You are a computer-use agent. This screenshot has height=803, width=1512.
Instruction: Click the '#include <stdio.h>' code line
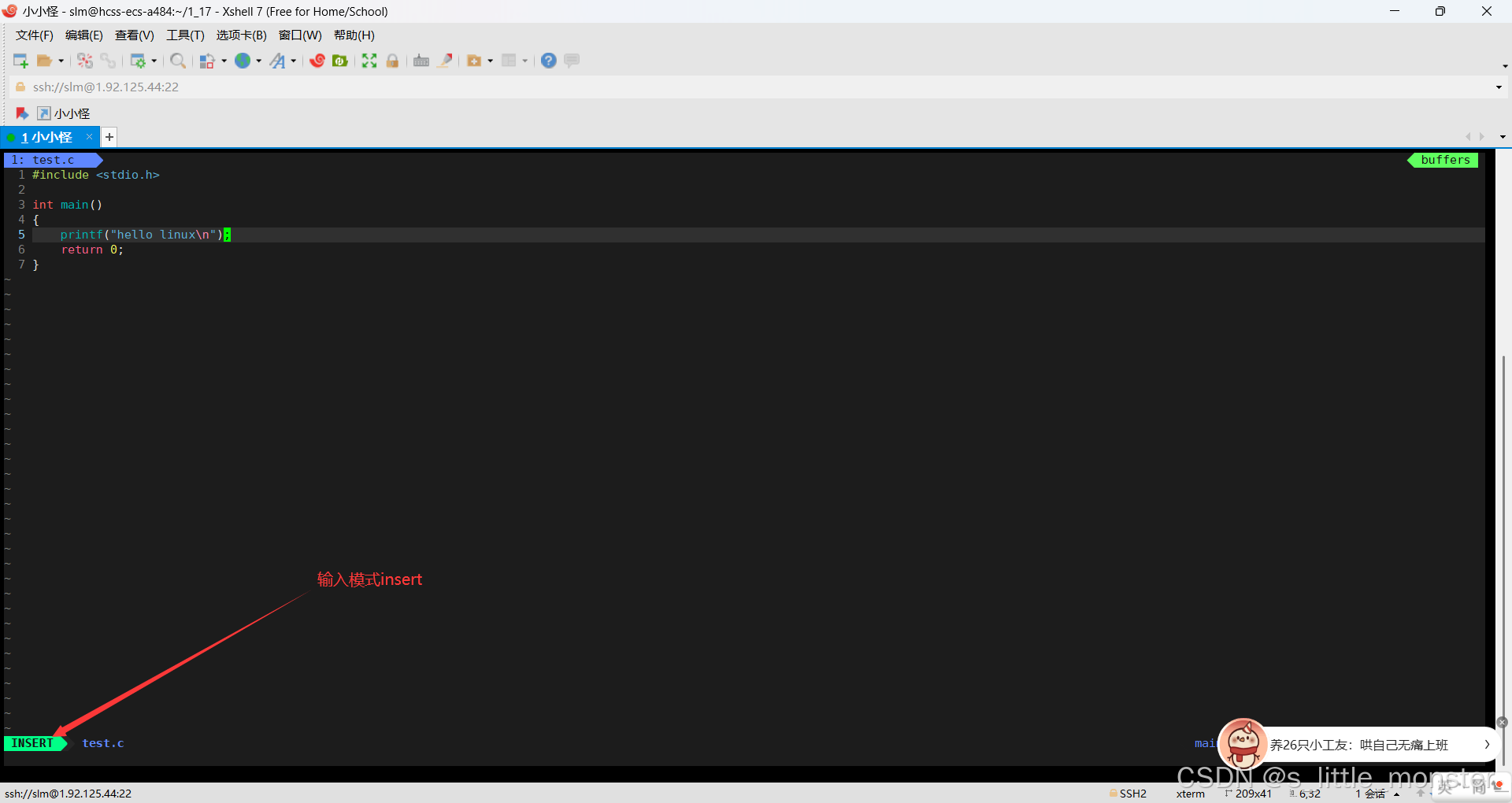point(96,175)
